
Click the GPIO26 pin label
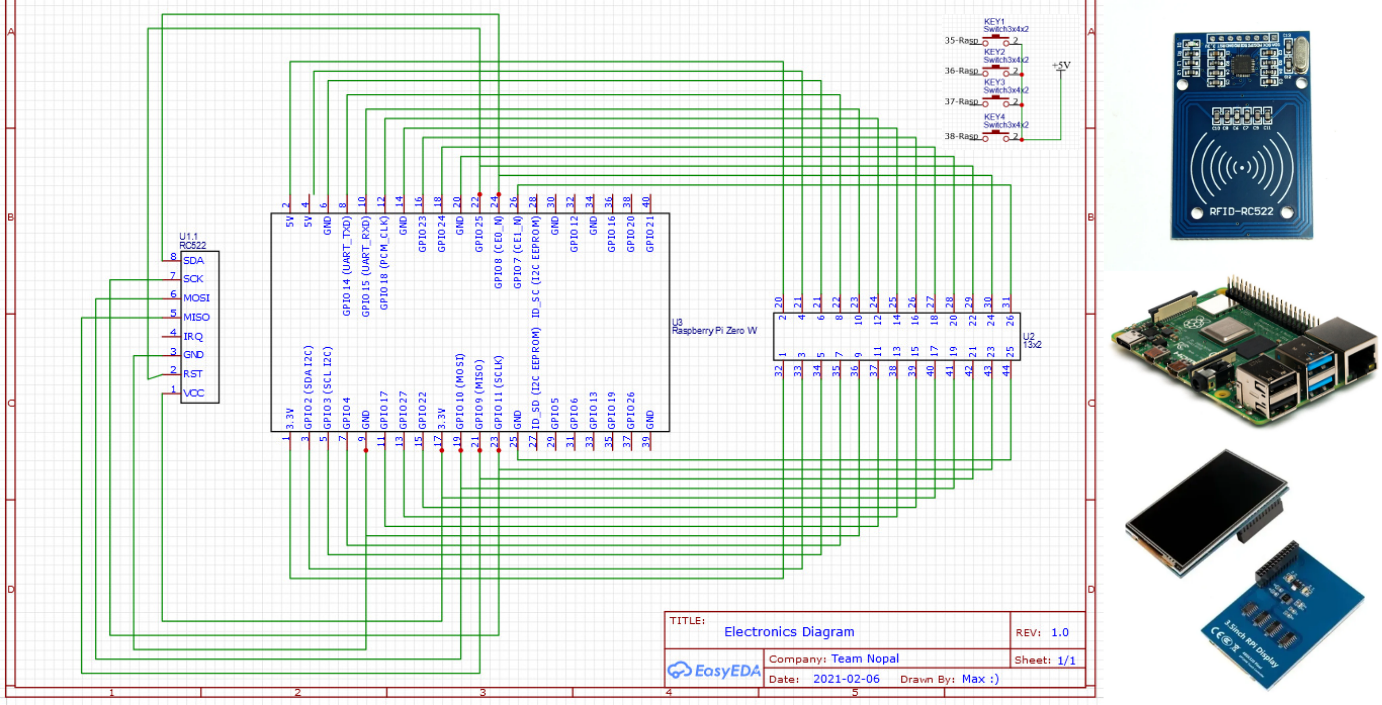631,410
